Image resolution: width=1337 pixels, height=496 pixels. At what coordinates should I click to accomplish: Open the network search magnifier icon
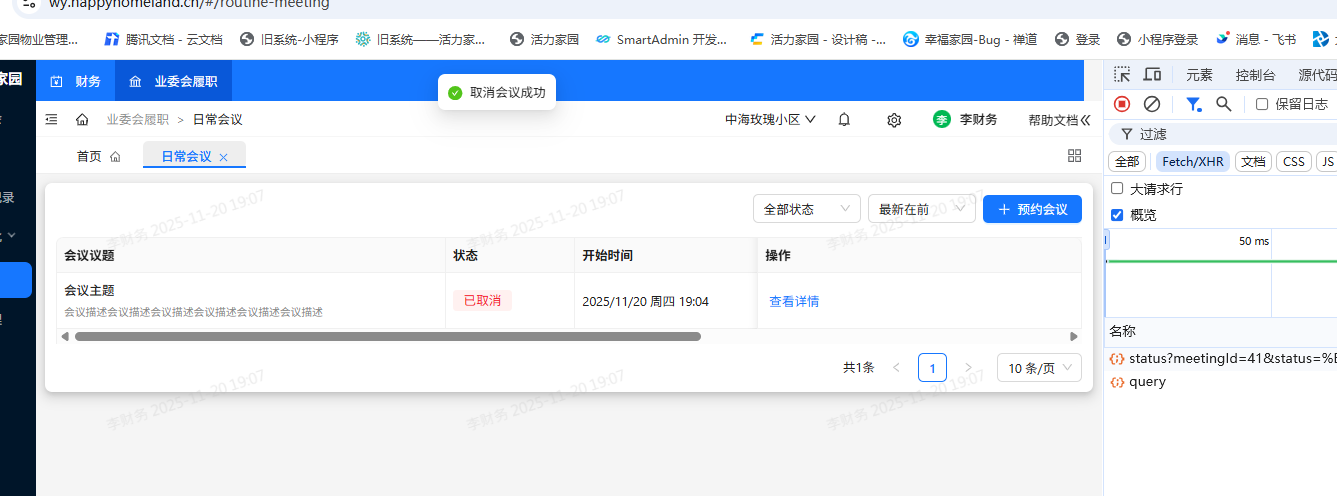[x=1223, y=104]
